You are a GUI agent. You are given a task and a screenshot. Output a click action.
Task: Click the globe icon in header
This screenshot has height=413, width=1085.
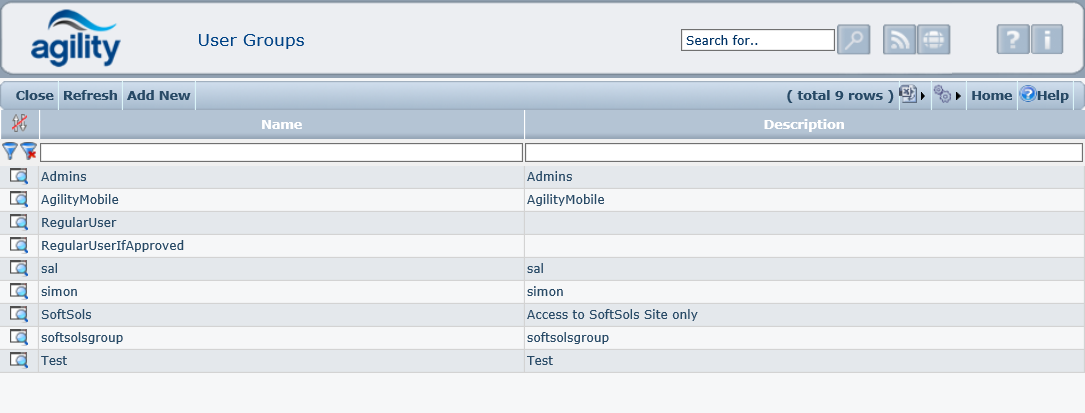tap(933, 40)
